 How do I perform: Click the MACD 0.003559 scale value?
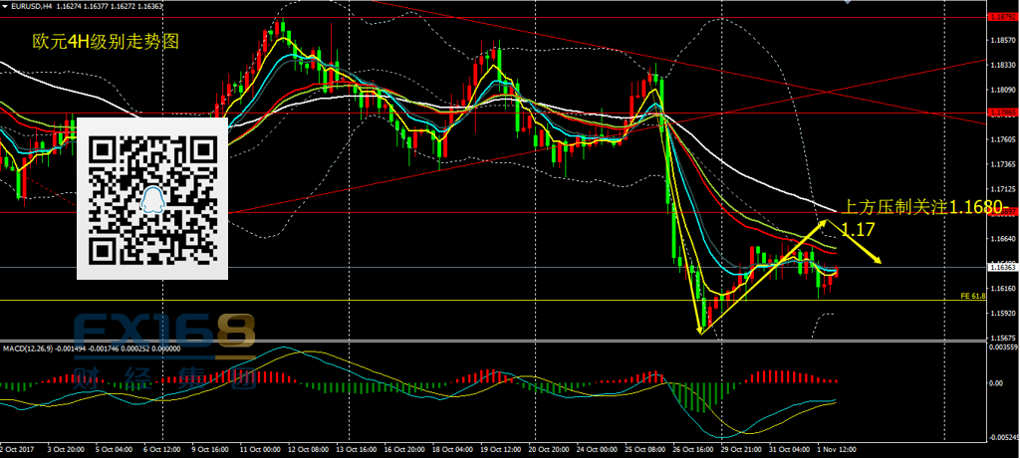pyautogui.click(x=1002, y=349)
